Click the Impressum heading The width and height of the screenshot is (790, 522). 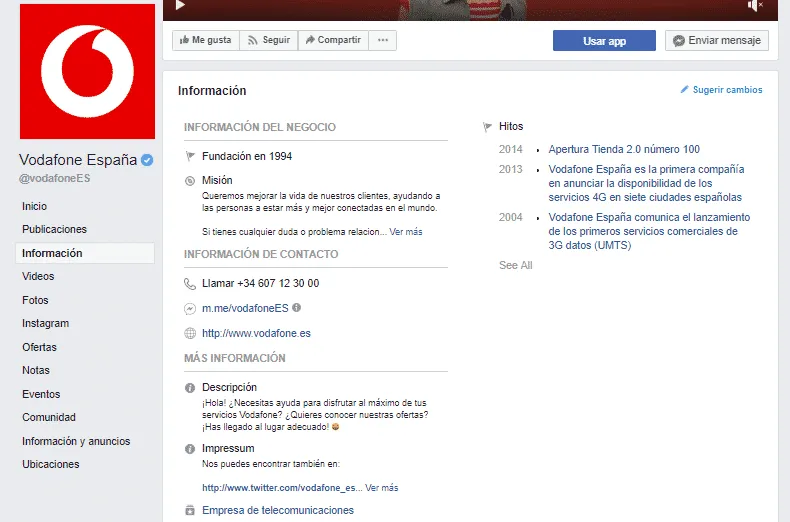(228, 448)
